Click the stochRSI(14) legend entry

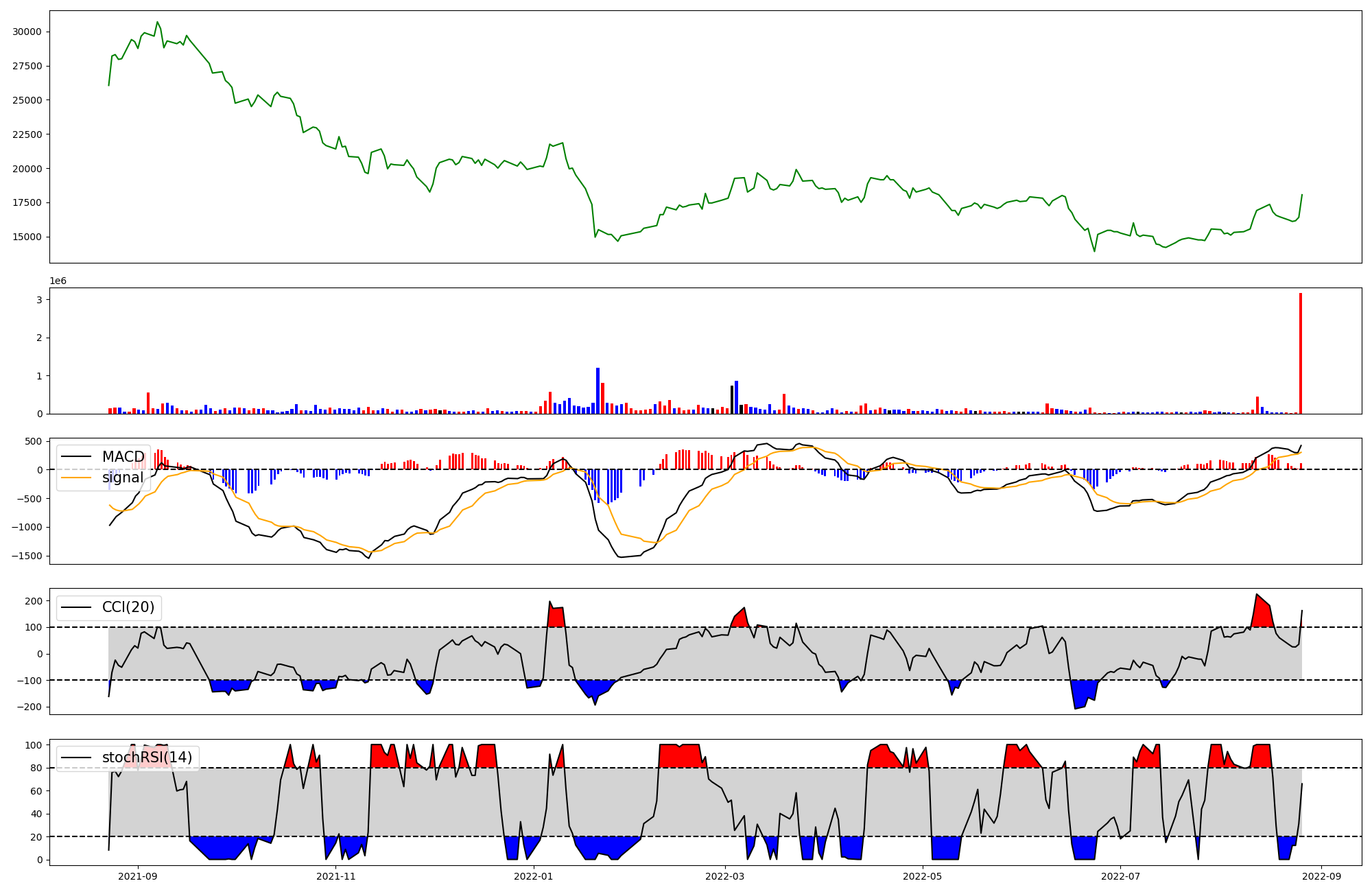coord(147,758)
